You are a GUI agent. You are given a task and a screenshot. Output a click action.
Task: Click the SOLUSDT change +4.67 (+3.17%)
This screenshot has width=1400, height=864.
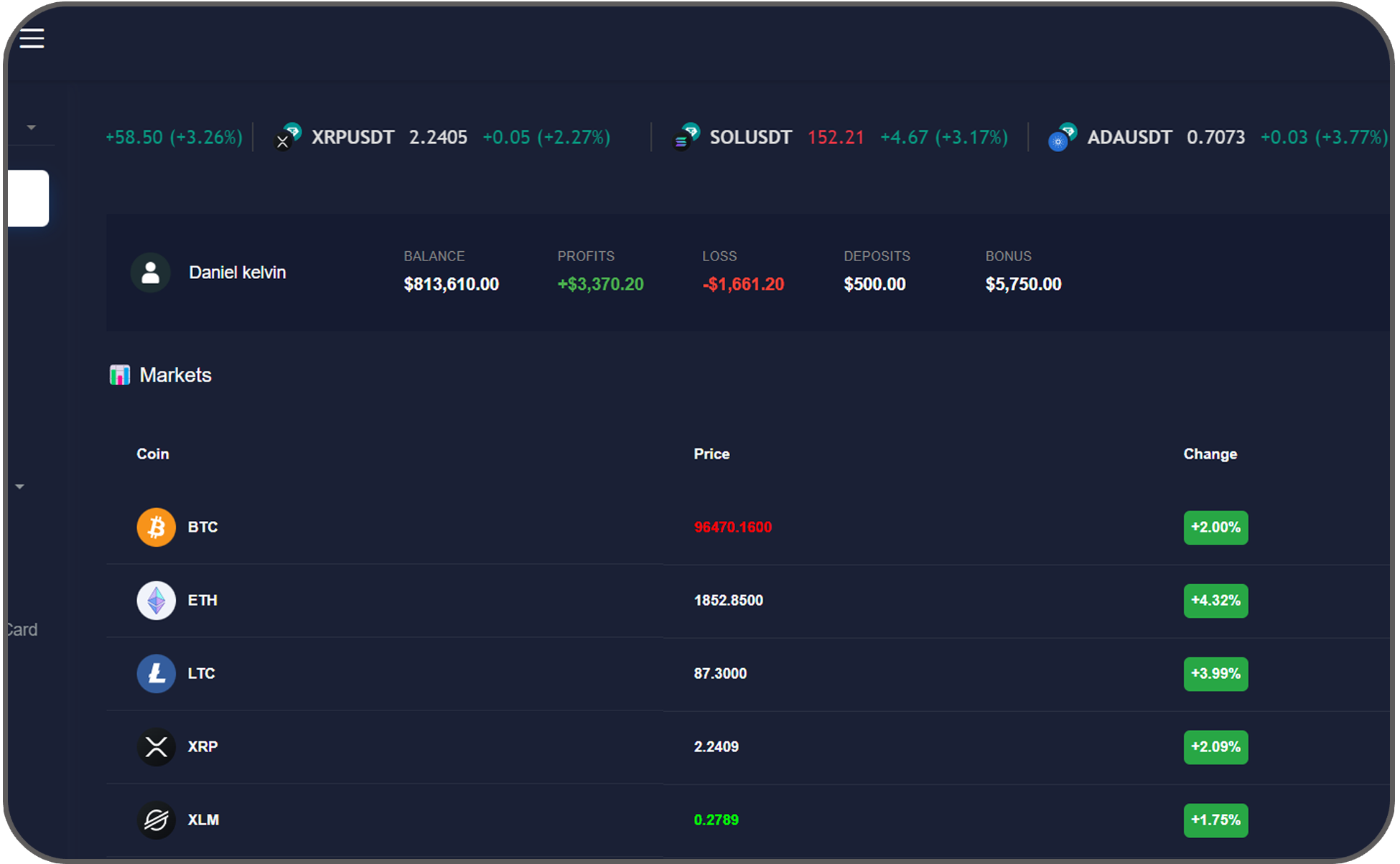(x=944, y=137)
